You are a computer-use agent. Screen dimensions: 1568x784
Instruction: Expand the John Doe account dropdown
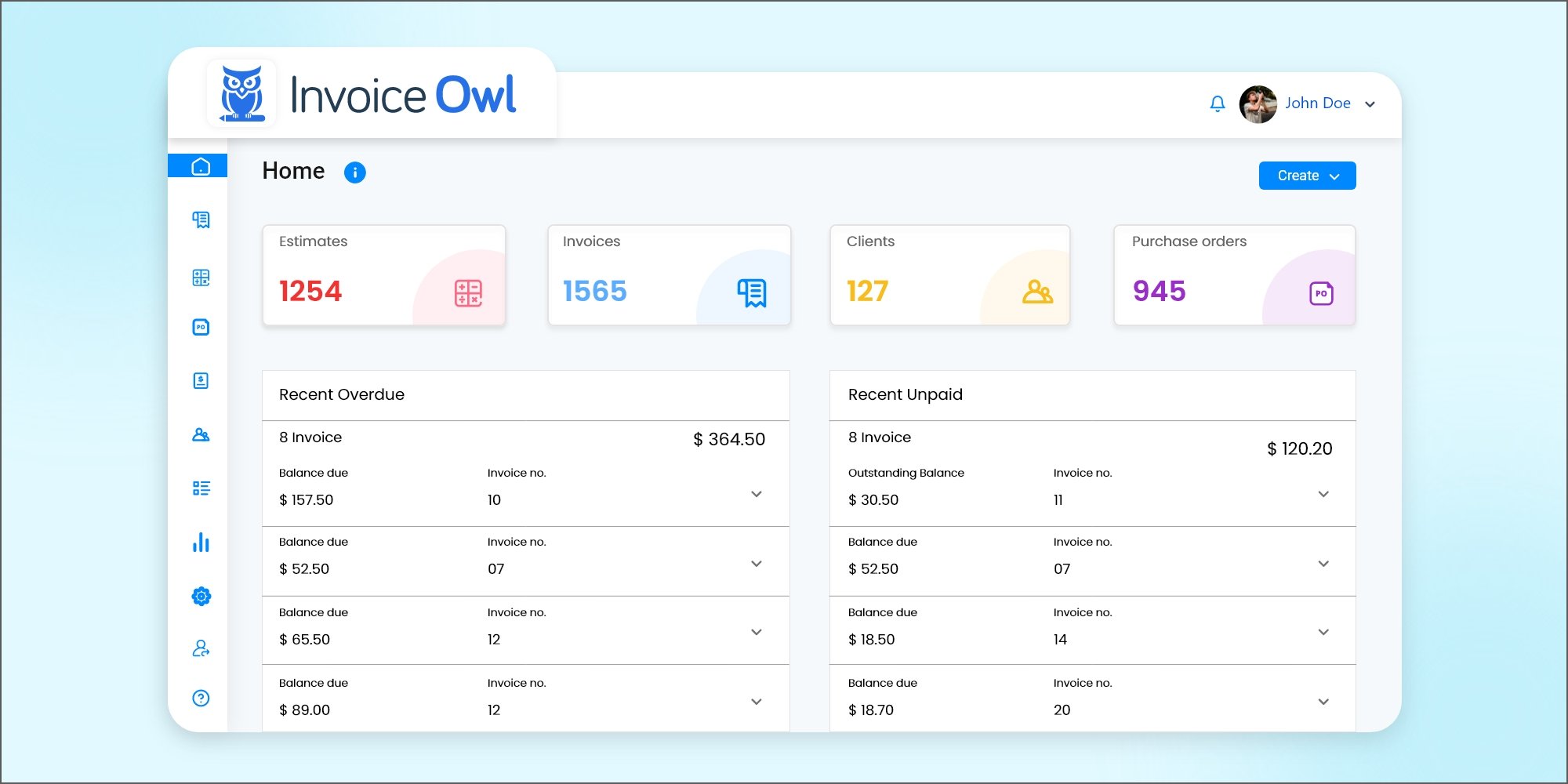pos(1370,104)
